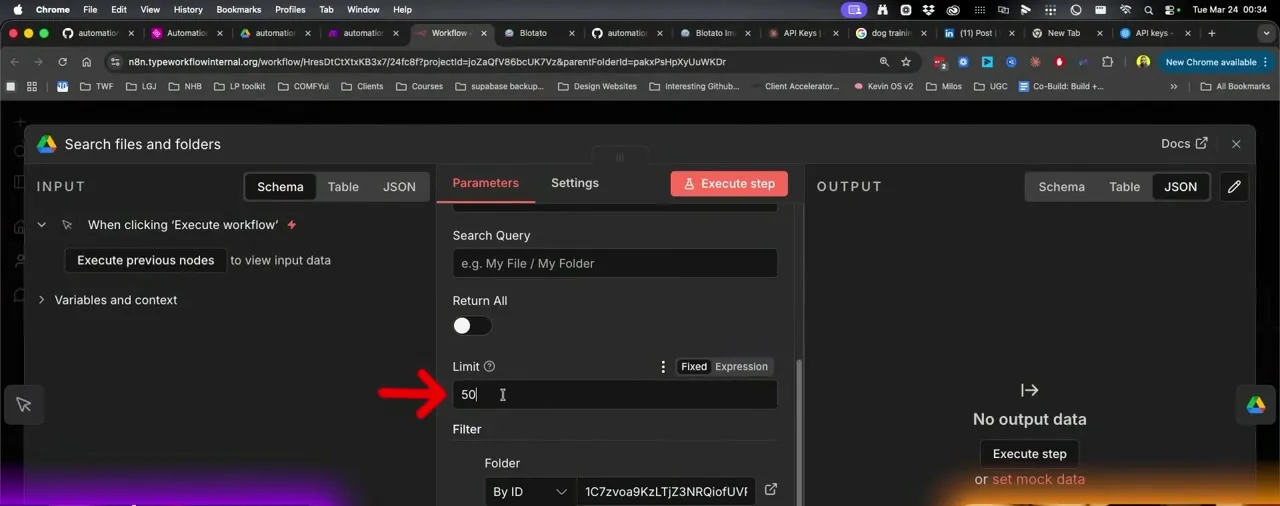1280x506 pixels.
Task: Open the Limit options three-dot menu
Action: pyautogui.click(x=663, y=367)
